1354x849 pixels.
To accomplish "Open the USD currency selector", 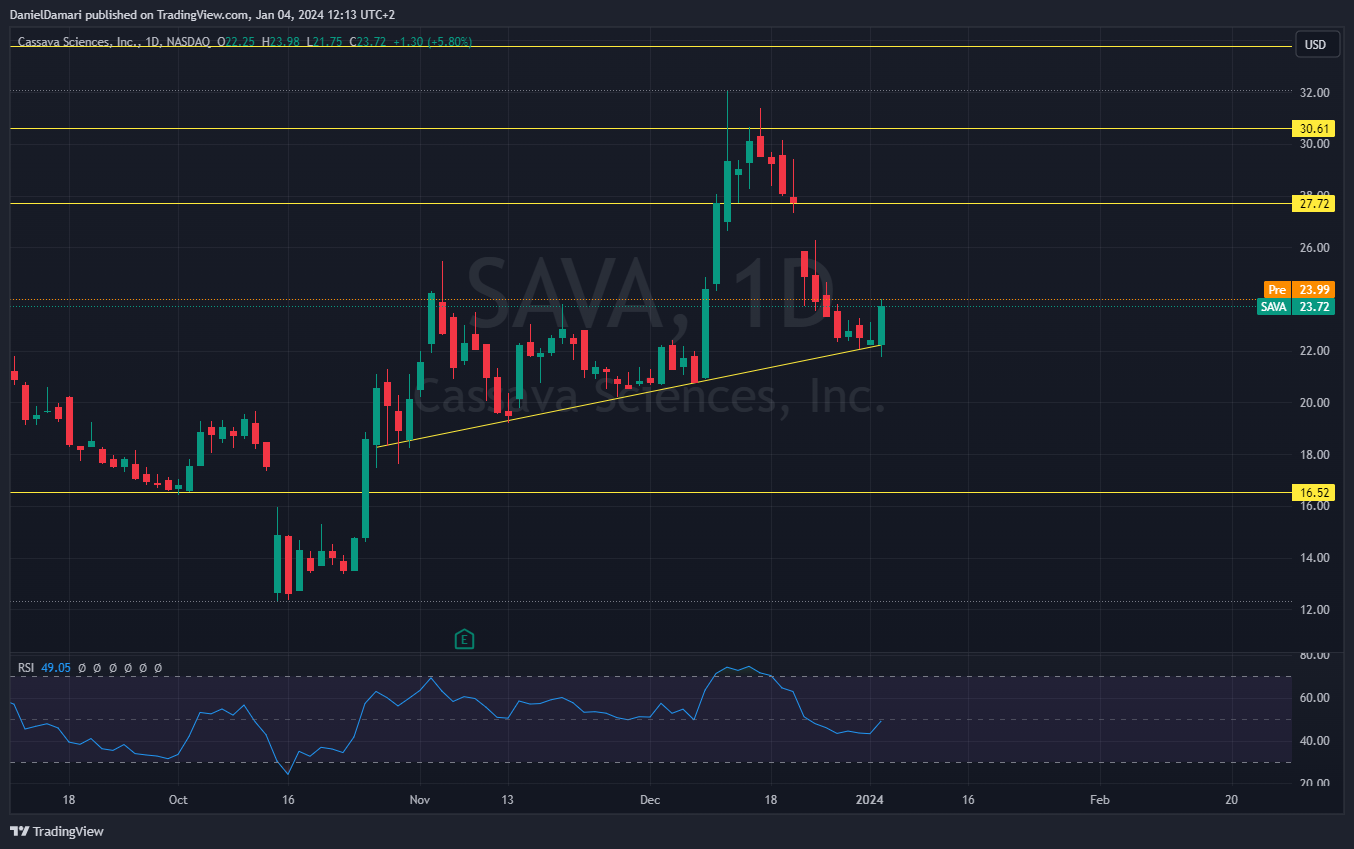I will click(1316, 44).
